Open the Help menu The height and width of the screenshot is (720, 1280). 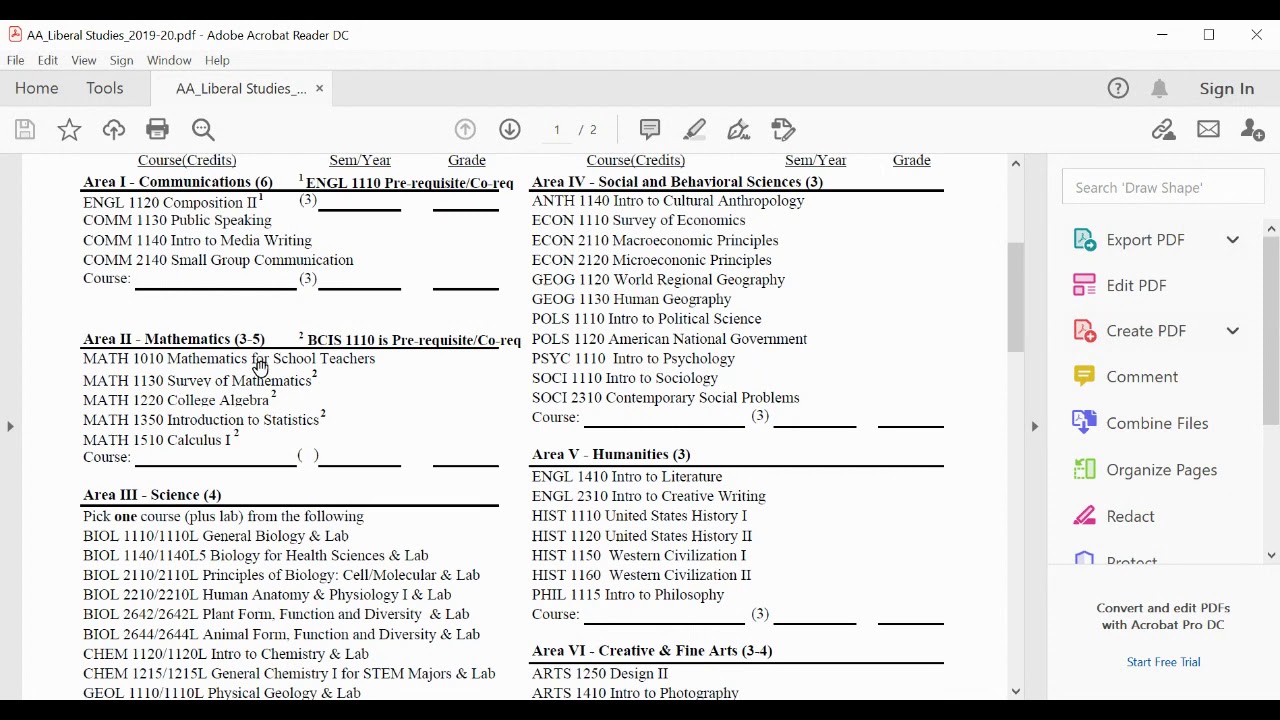click(x=217, y=61)
